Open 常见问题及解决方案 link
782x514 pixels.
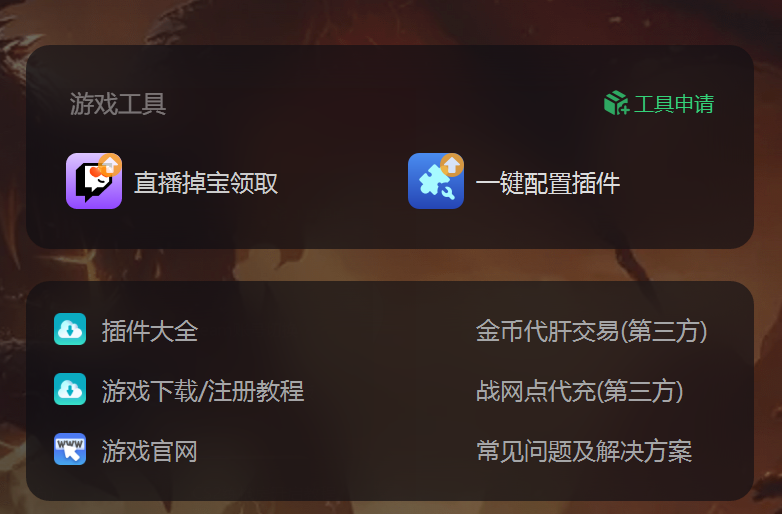(x=584, y=451)
